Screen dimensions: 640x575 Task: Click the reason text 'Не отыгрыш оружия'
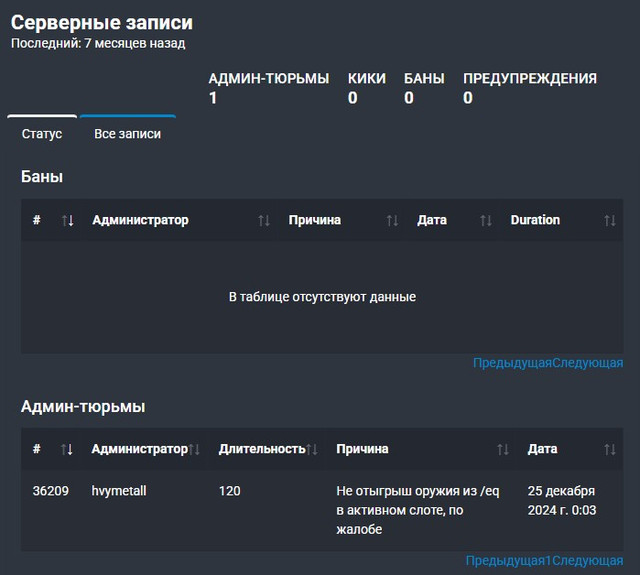point(398,491)
